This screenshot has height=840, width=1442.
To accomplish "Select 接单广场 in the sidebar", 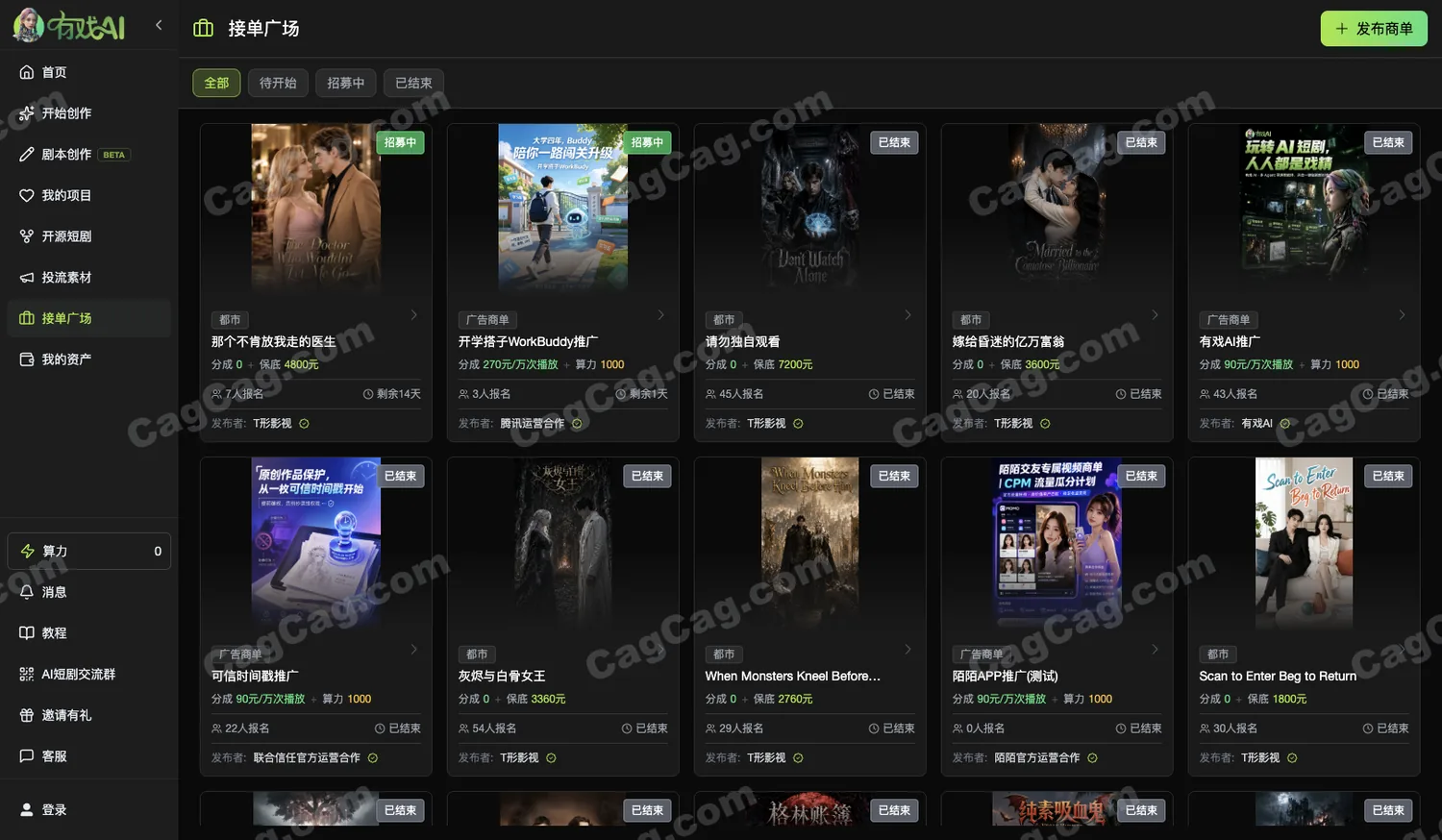I will (88, 318).
